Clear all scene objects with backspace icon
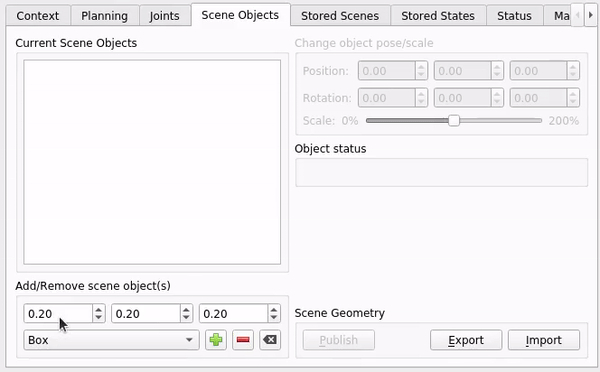The image size is (600, 372). point(270,340)
